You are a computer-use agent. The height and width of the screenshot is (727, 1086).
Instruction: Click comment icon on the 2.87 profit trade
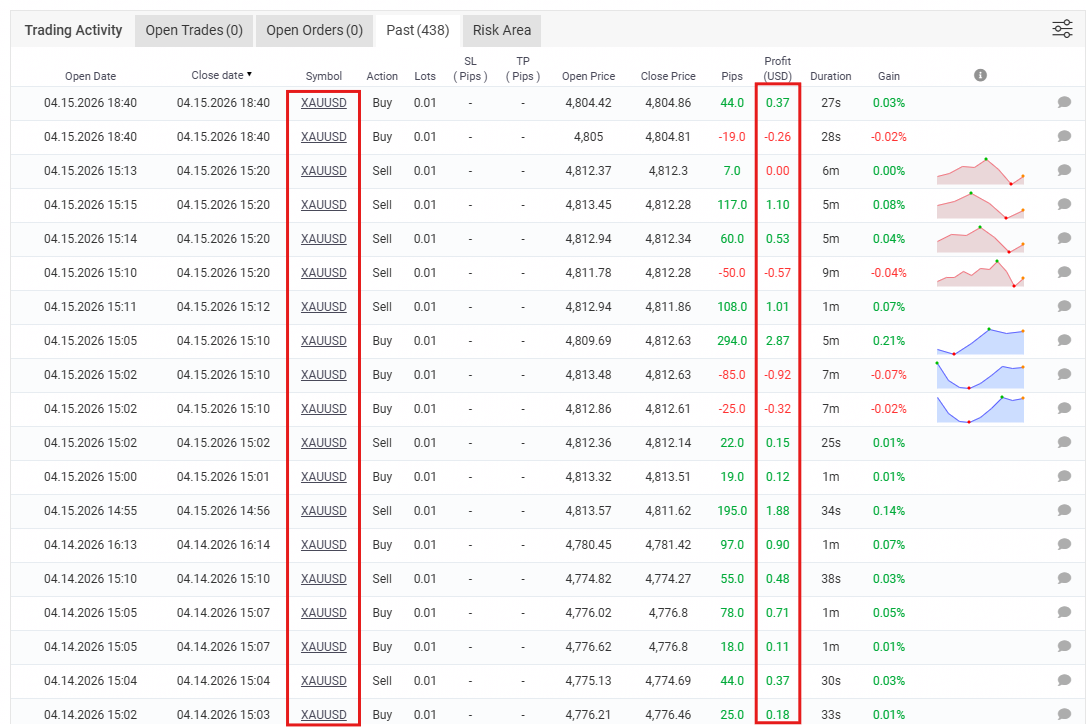(1064, 340)
